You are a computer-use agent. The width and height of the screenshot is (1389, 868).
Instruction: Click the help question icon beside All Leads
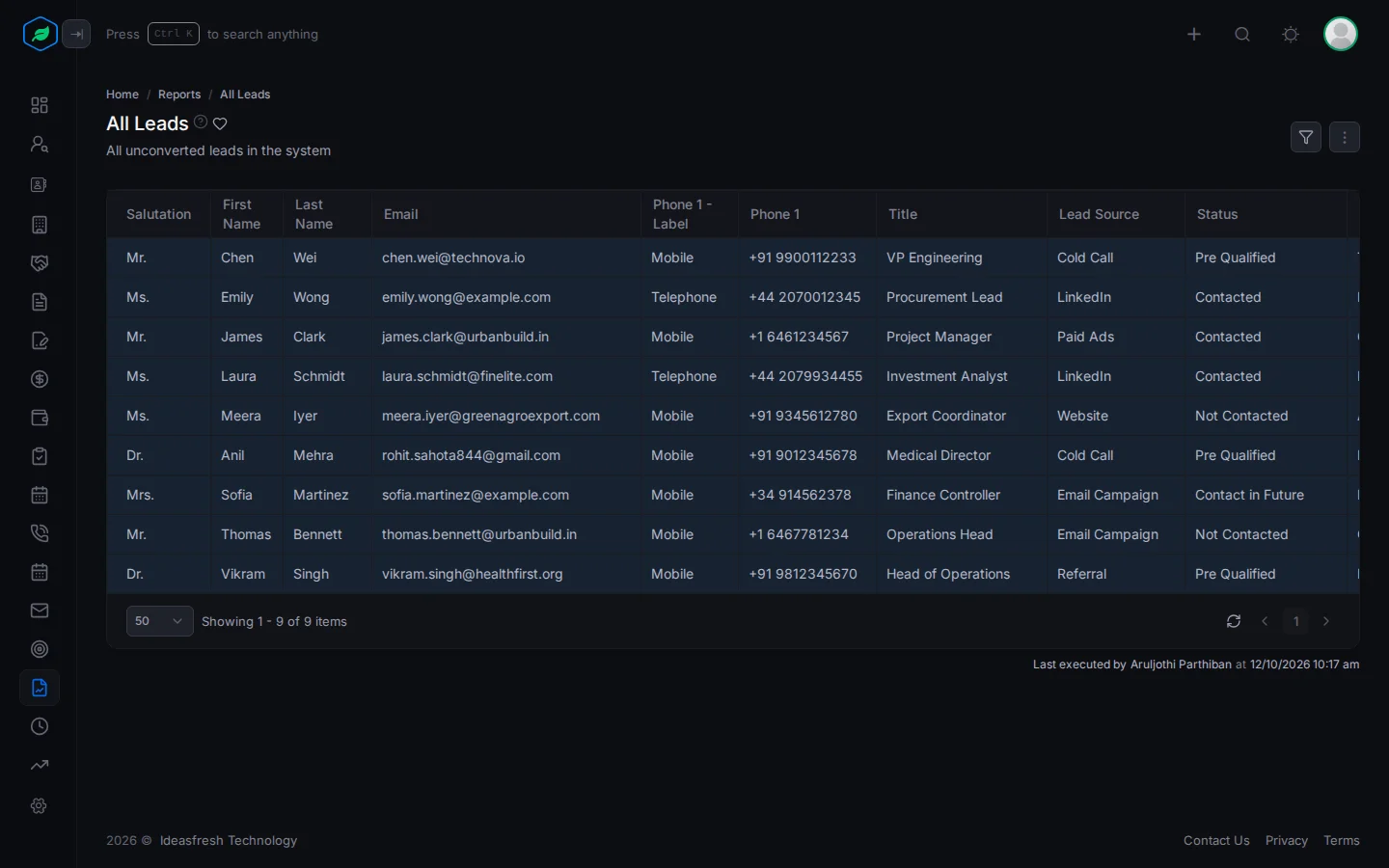[x=201, y=122]
